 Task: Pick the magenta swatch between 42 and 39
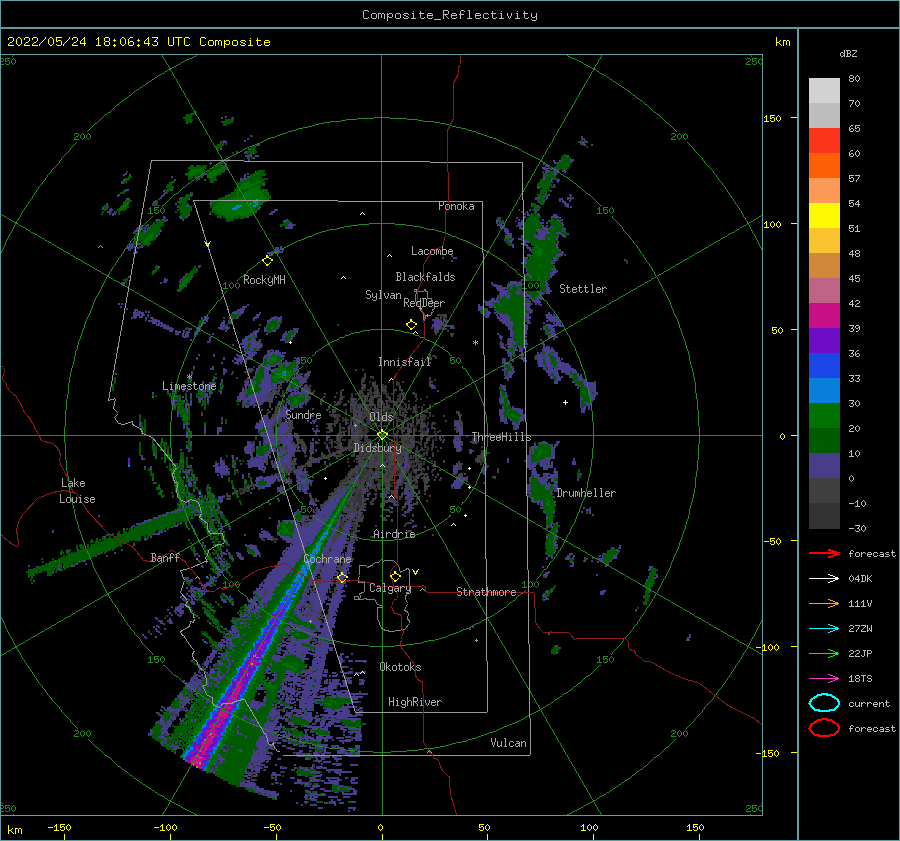pos(824,315)
